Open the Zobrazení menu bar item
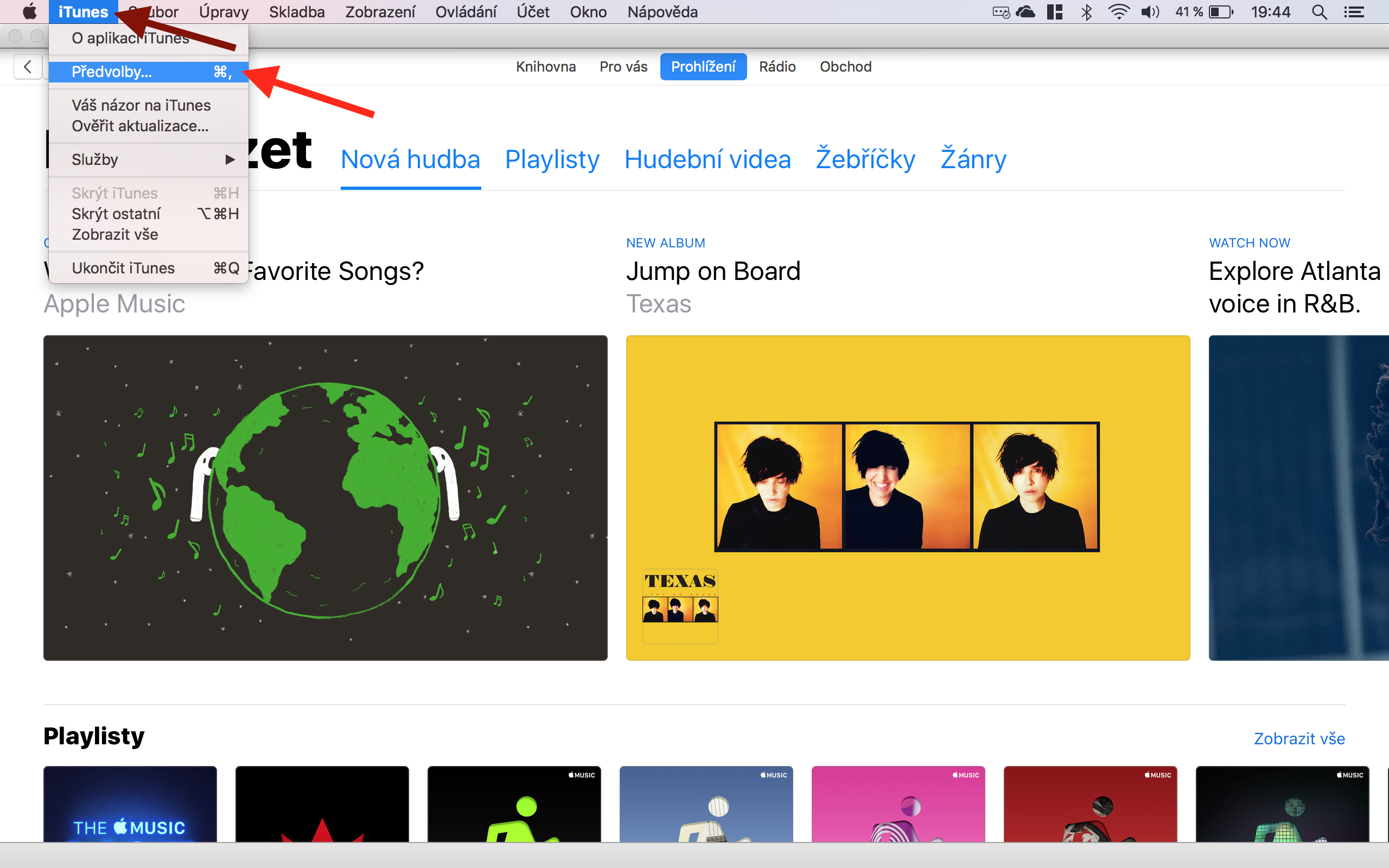 [379, 12]
